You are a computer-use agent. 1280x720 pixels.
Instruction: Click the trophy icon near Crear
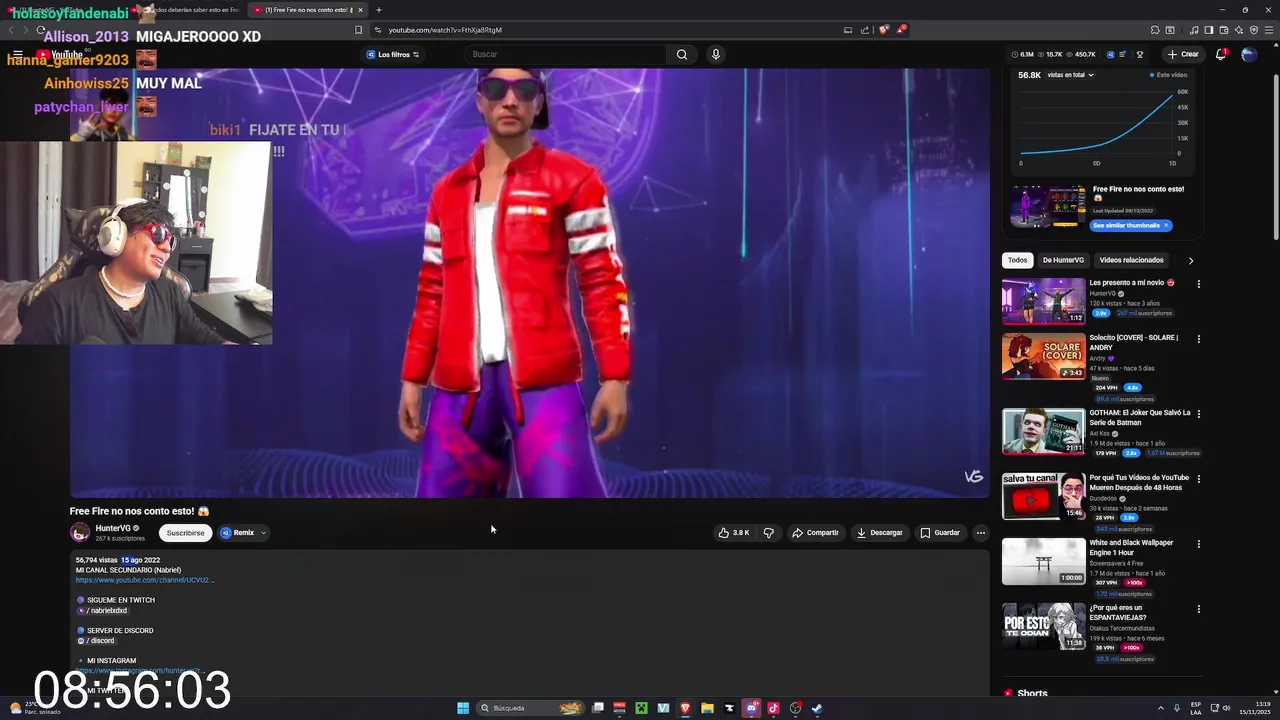tap(1140, 54)
